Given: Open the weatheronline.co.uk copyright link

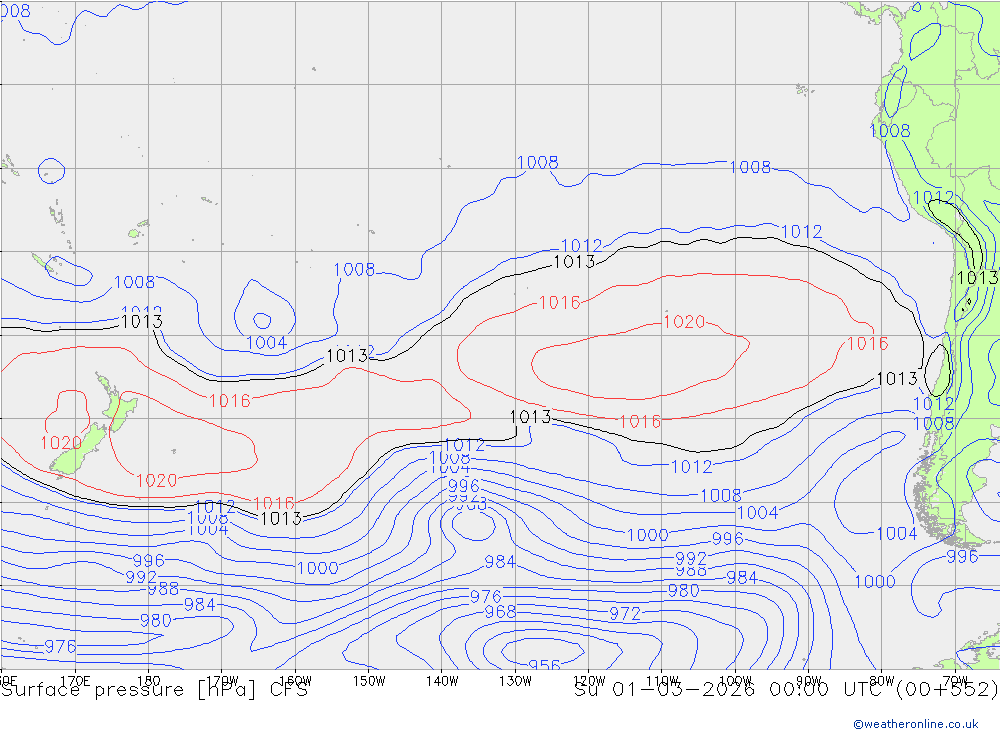Looking at the screenshot, I should pos(916,724).
